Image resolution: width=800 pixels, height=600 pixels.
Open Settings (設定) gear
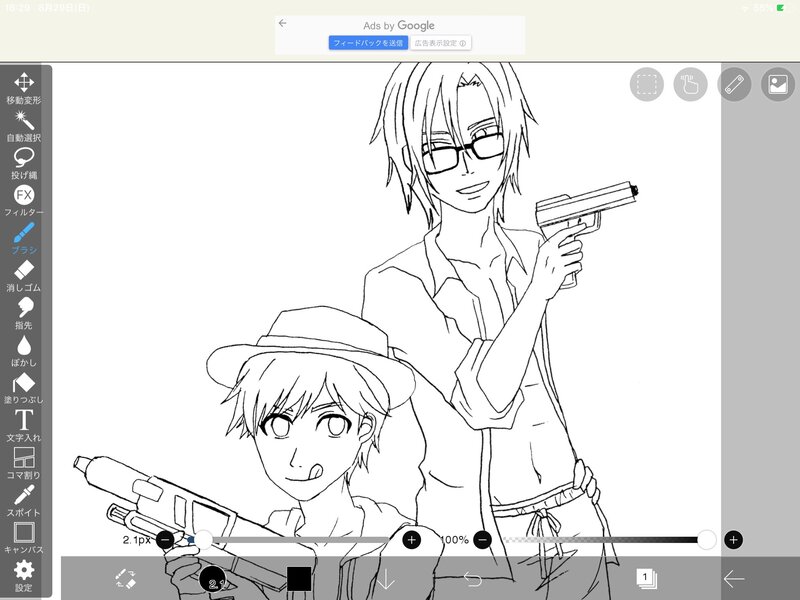point(23,576)
